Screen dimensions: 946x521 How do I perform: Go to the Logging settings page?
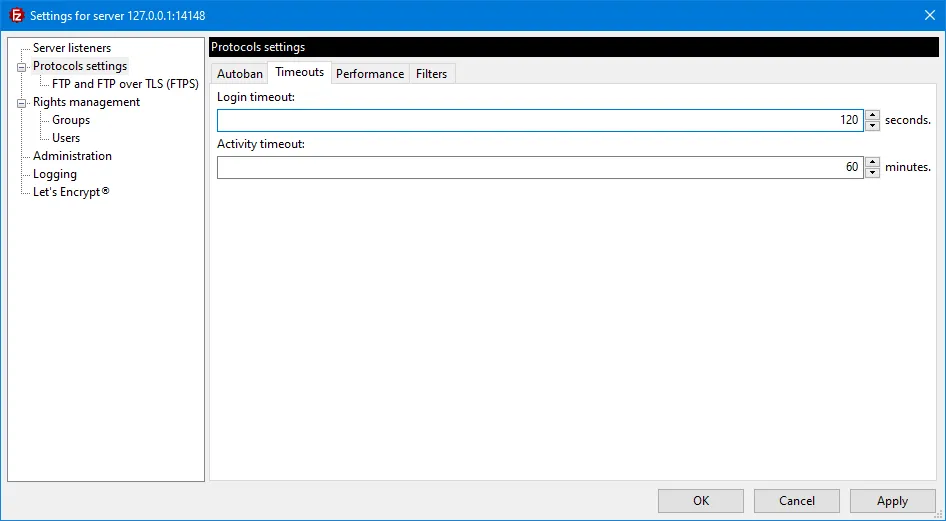[x=55, y=174]
